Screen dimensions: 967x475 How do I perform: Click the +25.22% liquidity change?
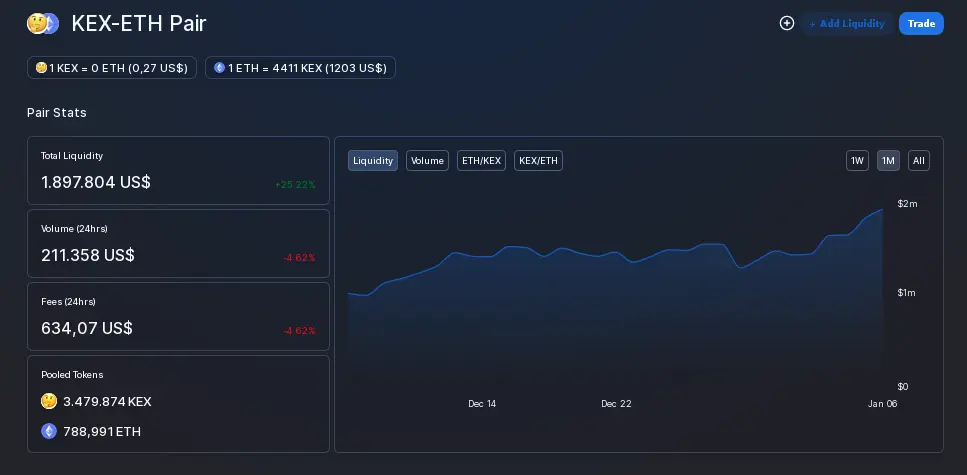pyautogui.click(x=295, y=184)
